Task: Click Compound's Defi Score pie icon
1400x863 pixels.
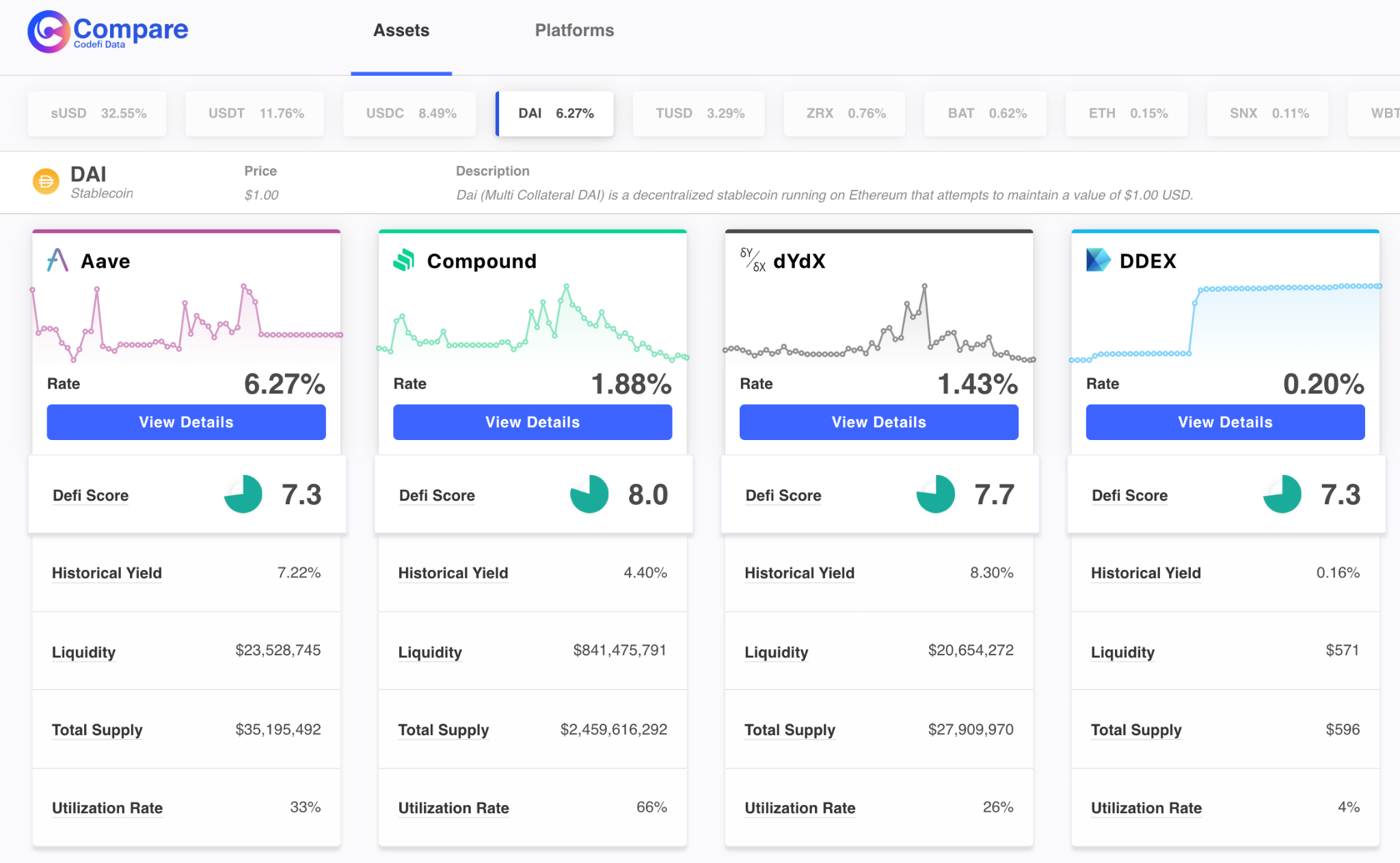Action: coord(589,494)
